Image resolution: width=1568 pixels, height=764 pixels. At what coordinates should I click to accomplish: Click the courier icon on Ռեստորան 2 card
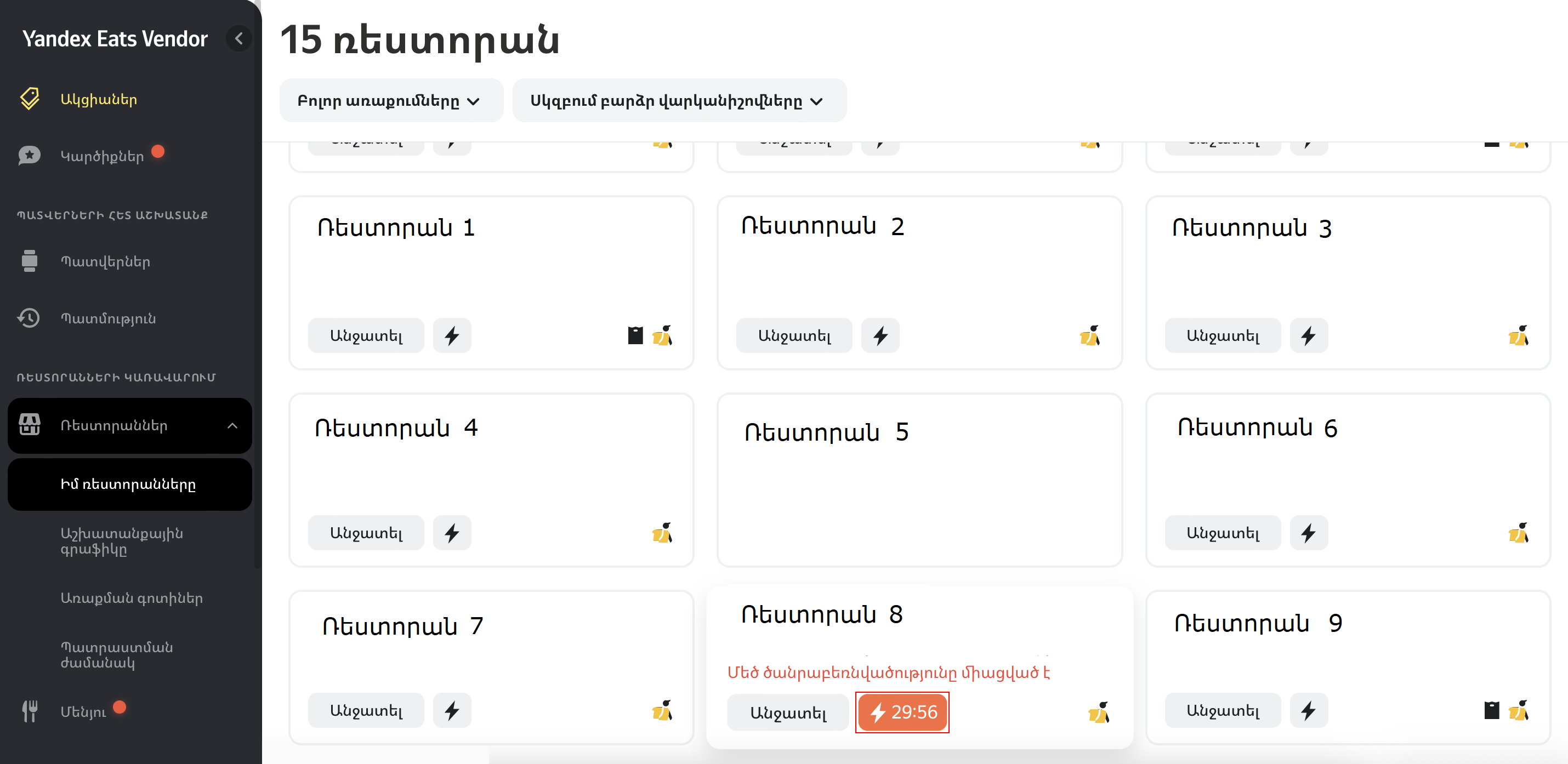1089,335
